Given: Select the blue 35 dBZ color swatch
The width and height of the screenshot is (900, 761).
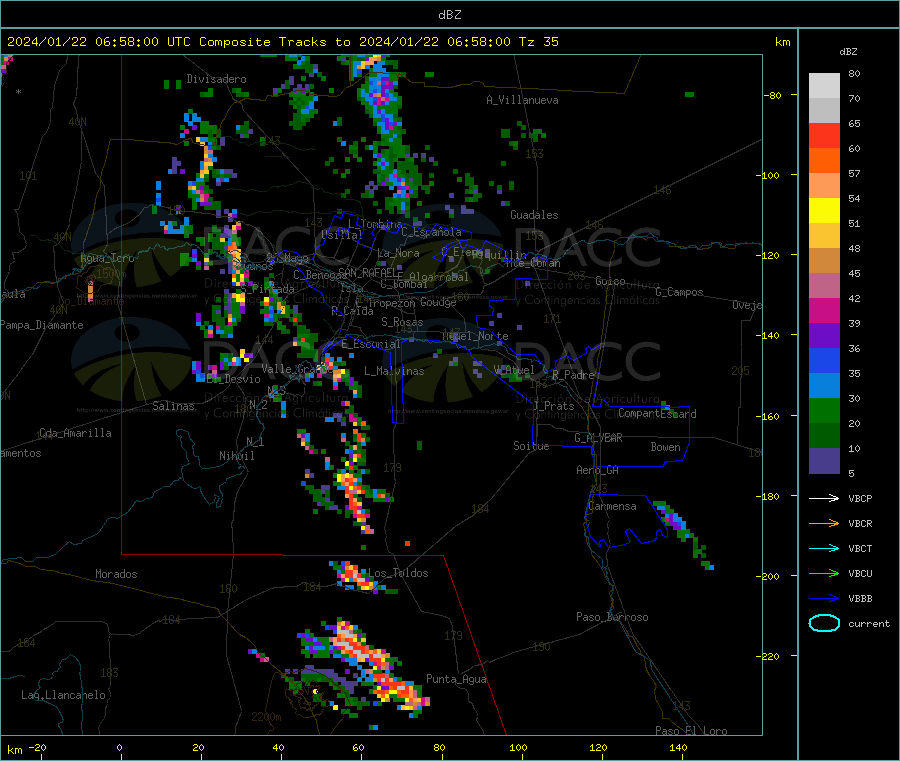Looking at the screenshot, I should point(824,360).
